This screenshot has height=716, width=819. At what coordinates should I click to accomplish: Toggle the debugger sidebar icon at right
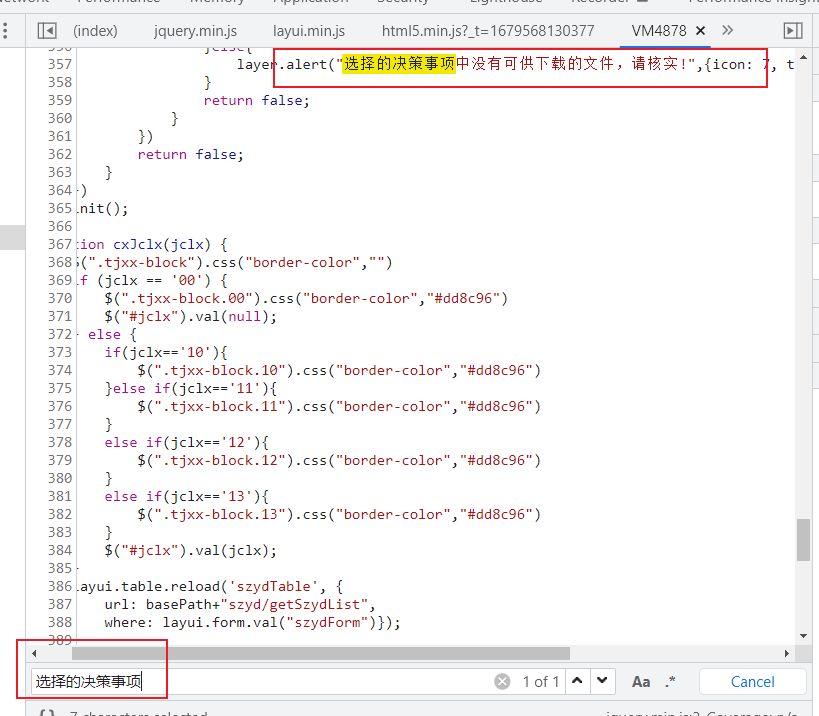[792, 31]
